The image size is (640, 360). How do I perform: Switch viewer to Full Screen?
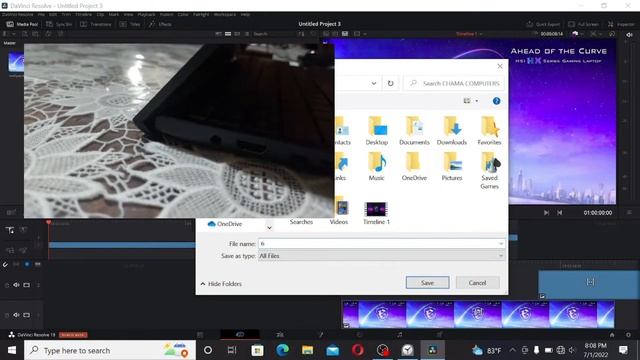click(x=583, y=24)
